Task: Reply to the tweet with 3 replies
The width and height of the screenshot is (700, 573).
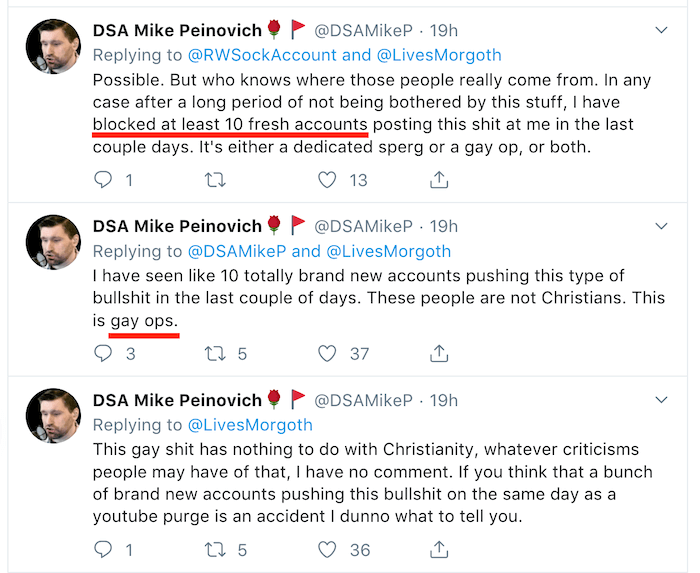Action: point(103,353)
